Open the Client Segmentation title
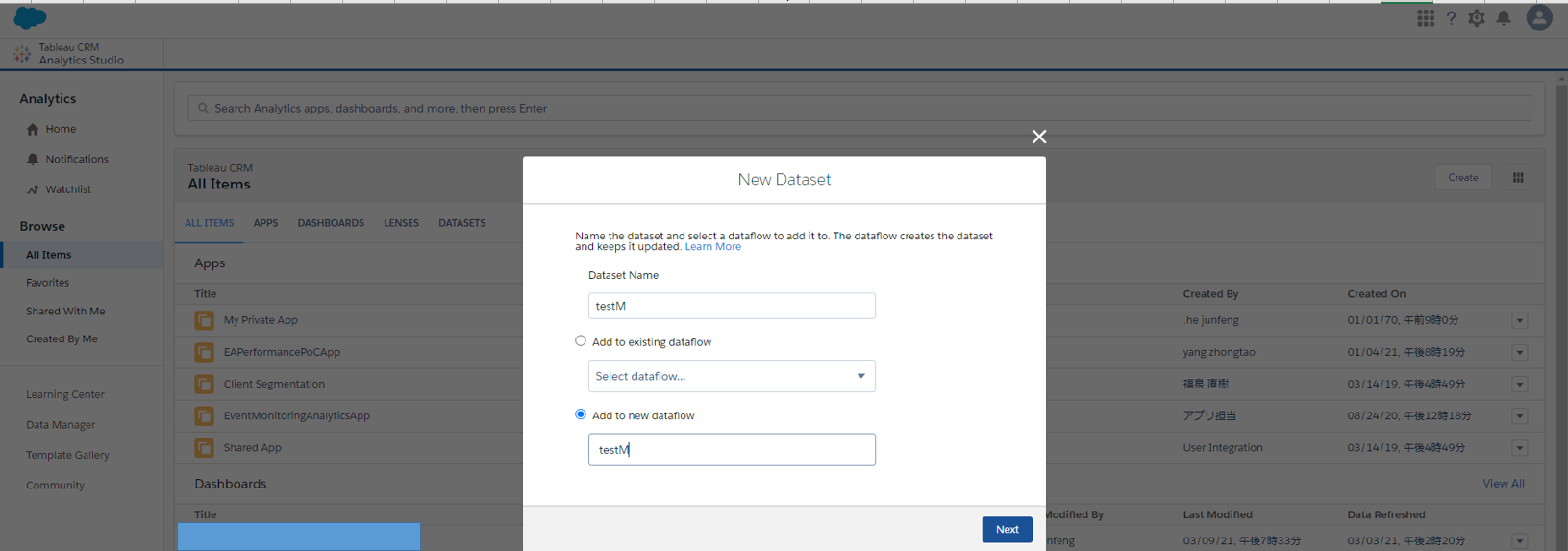Image resolution: width=1568 pixels, height=551 pixels. (274, 384)
